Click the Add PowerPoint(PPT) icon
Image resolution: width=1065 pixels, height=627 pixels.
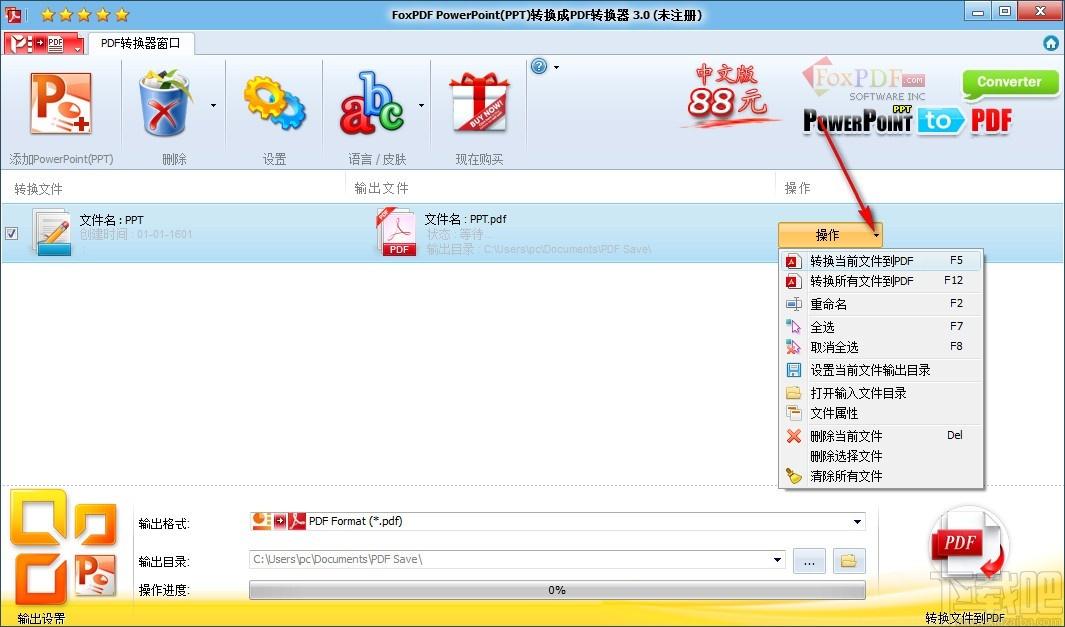(x=60, y=103)
